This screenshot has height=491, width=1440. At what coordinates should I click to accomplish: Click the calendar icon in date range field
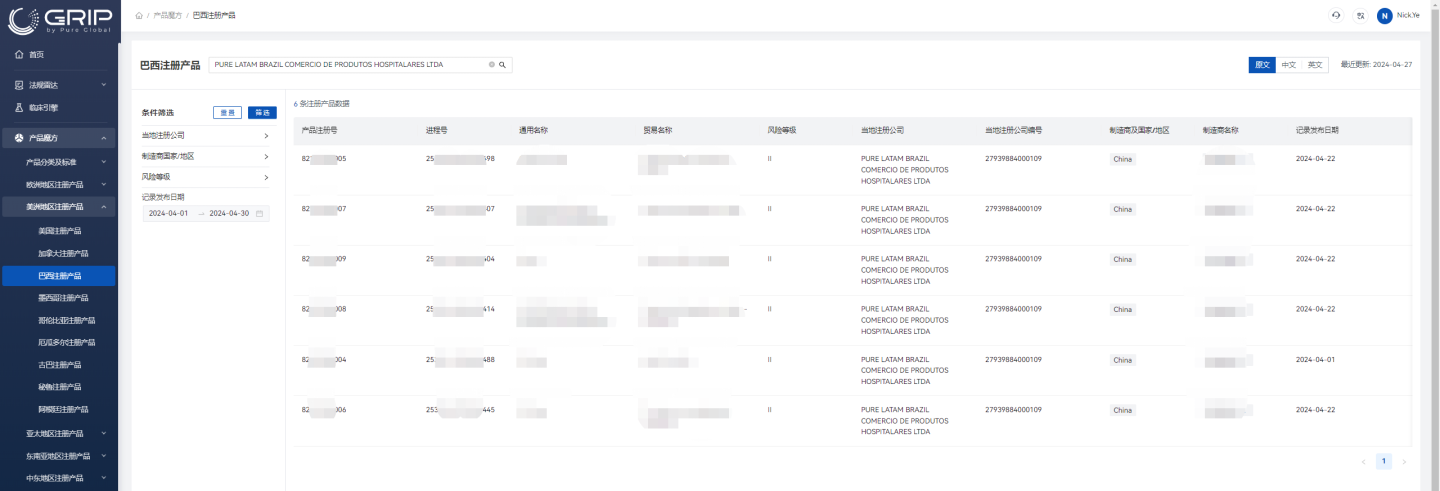coord(260,213)
